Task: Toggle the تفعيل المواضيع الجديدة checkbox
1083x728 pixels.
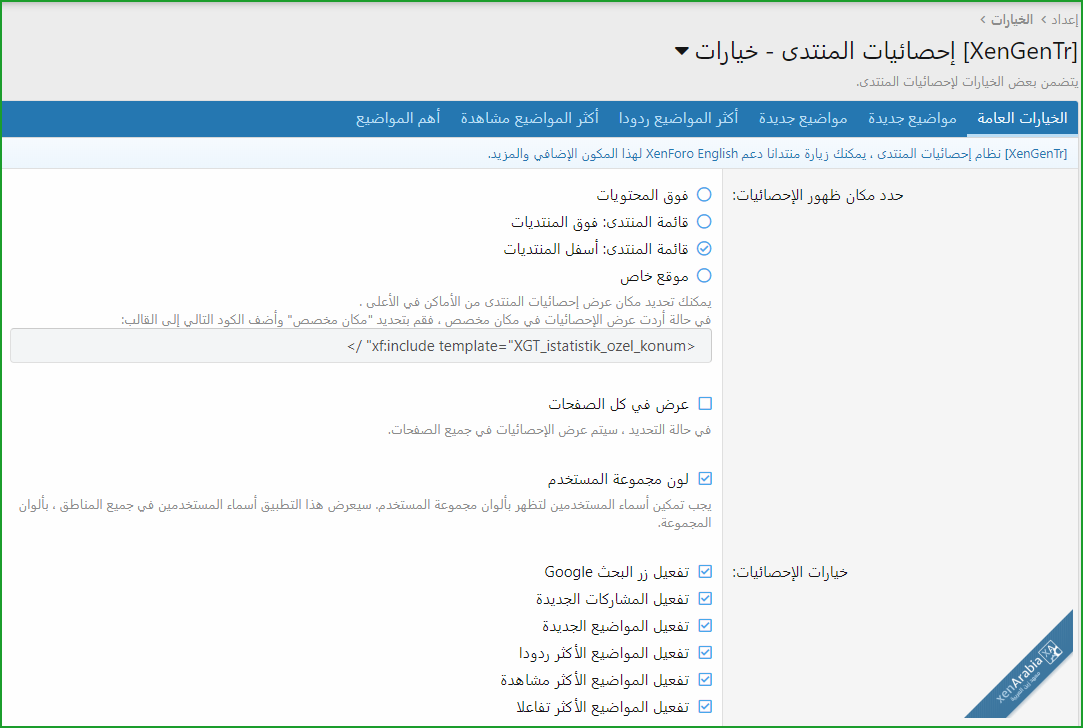Action: pos(705,626)
